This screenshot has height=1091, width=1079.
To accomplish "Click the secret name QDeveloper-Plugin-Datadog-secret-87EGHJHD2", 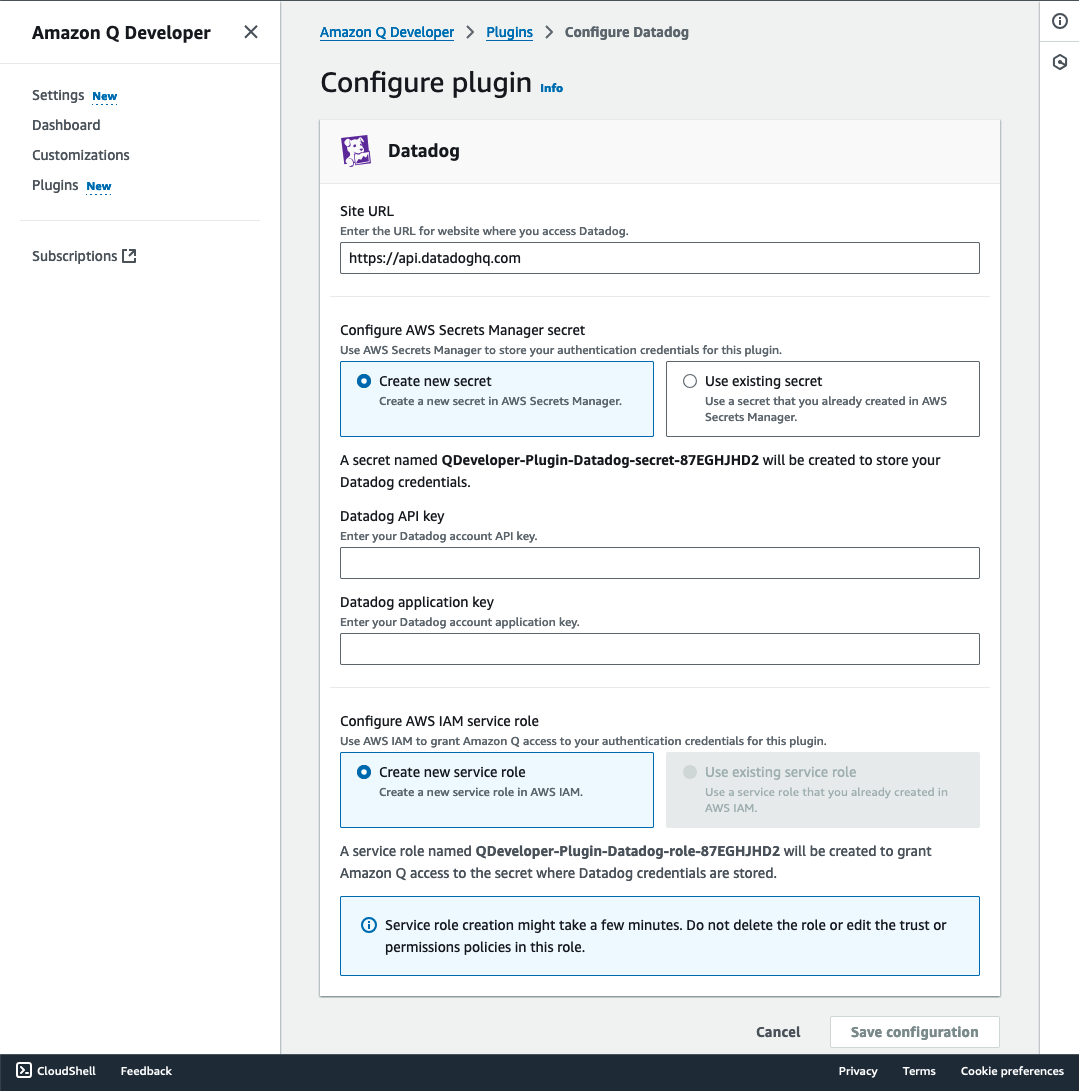I will coord(600,460).
